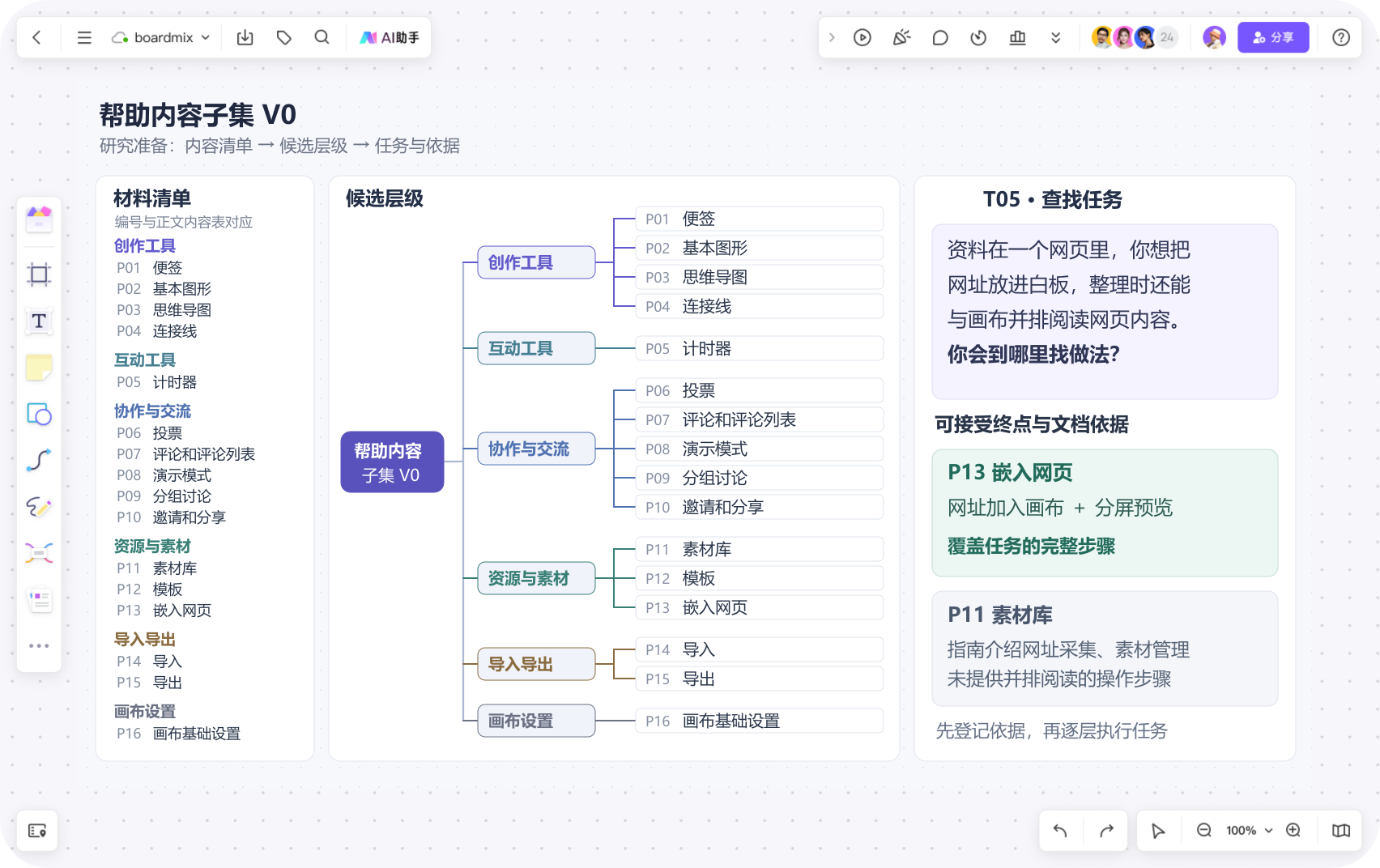1380x868 pixels.
Task: Open the timer icon in the top bar
Action: pos(979,37)
